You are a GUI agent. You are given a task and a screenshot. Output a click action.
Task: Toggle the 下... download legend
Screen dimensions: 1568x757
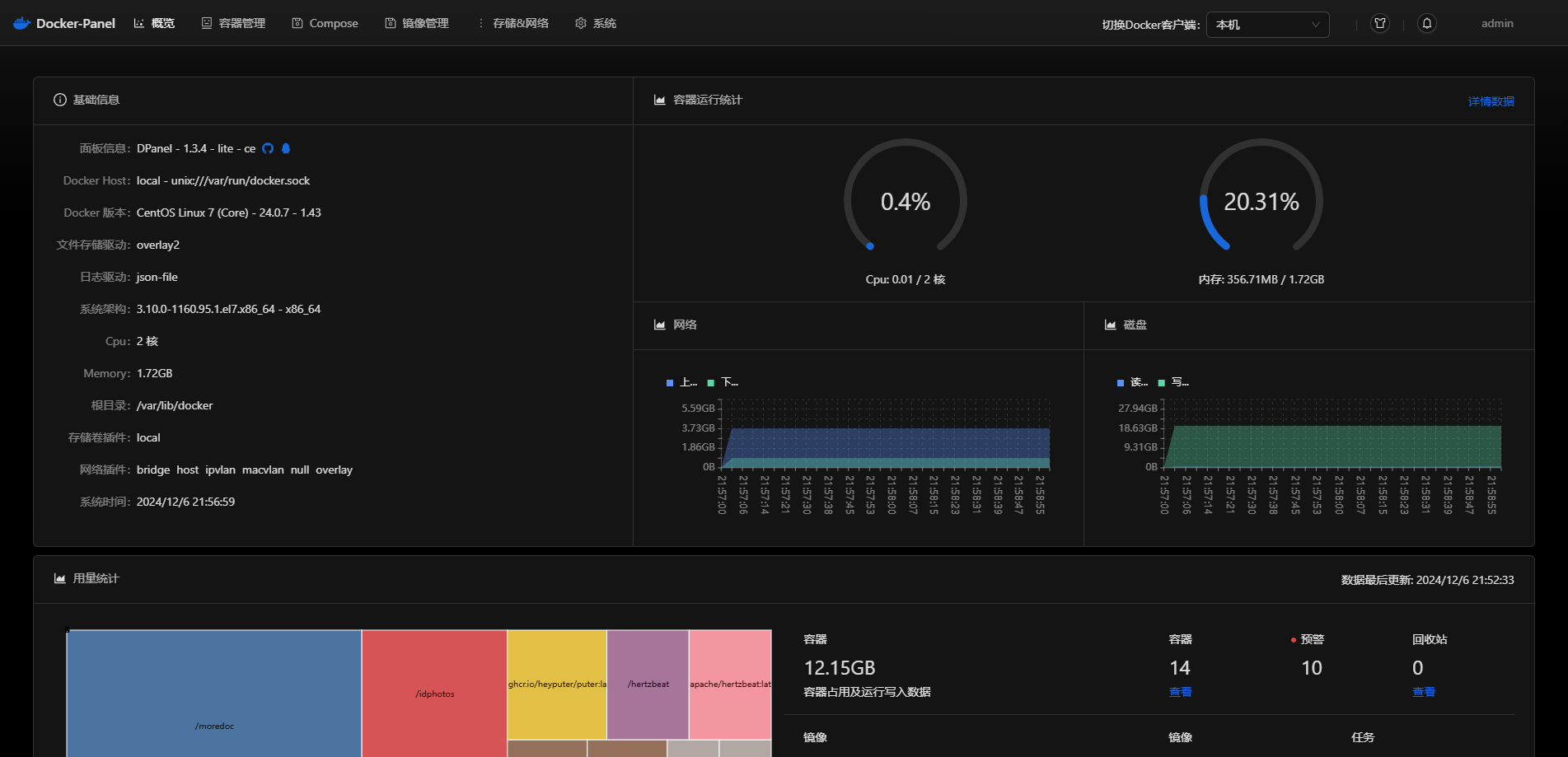click(723, 382)
